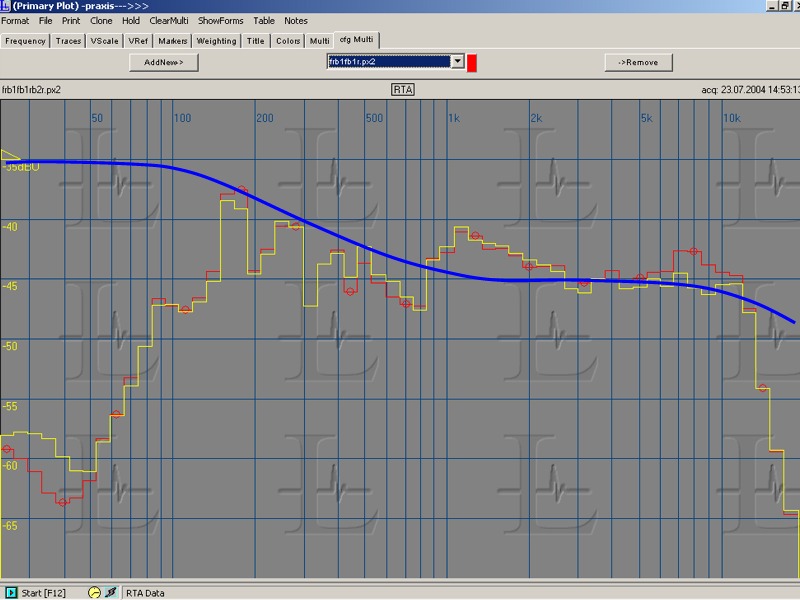Click the yellow clock icon in status bar

(95, 592)
